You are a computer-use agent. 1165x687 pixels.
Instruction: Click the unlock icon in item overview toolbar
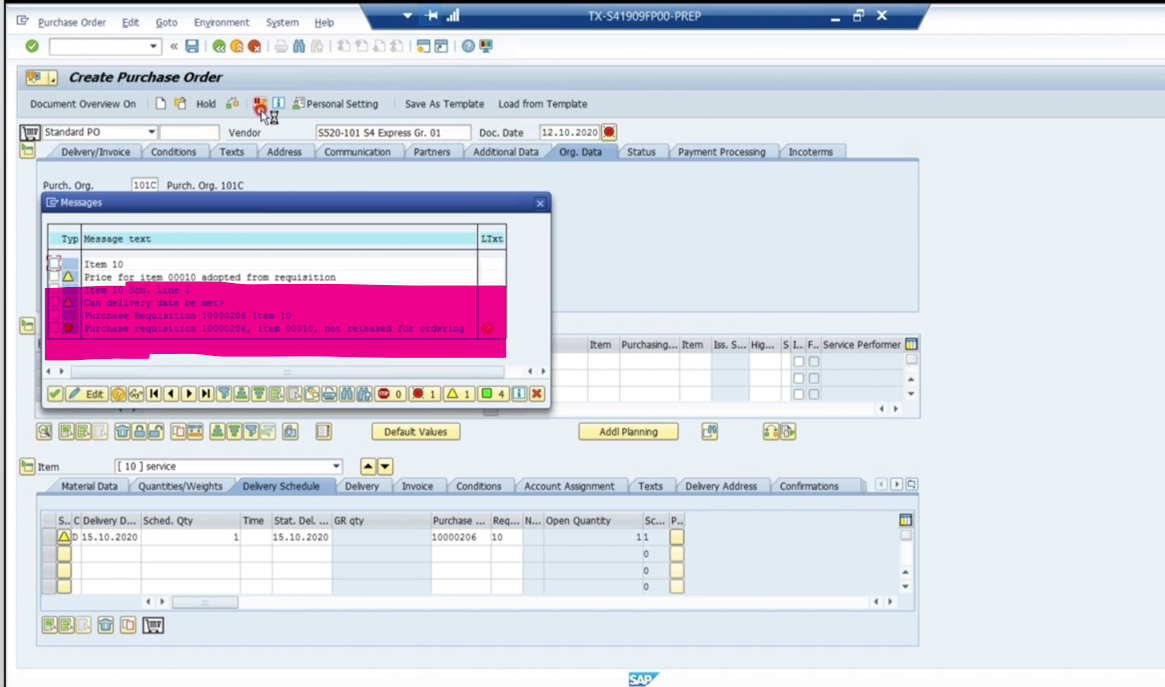point(155,432)
